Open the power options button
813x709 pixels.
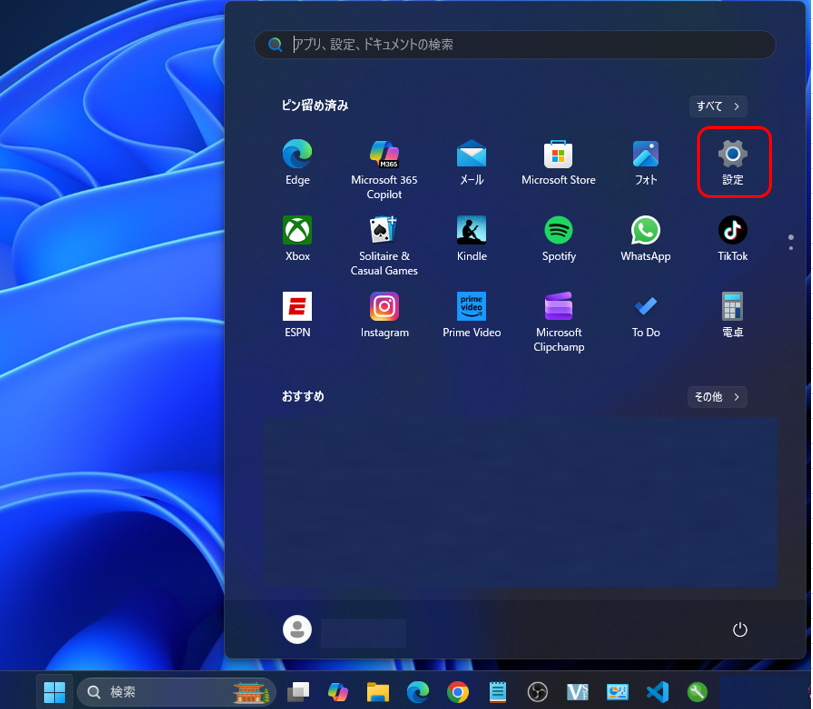pyautogui.click(x=740, y=629)
